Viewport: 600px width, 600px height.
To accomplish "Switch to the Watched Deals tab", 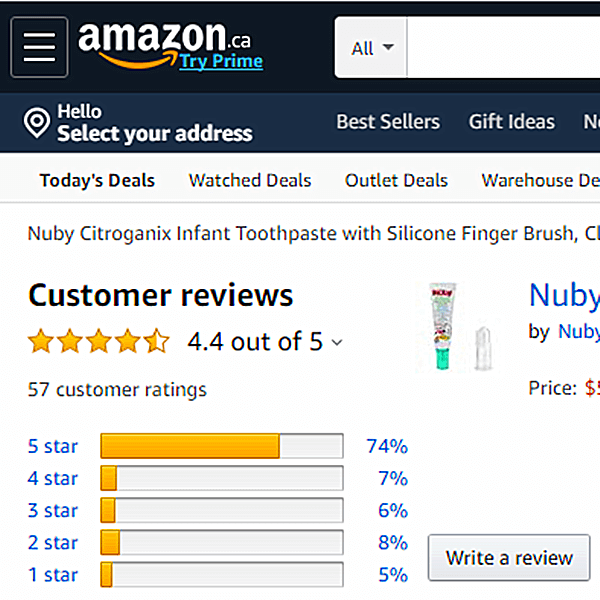I will coord(250,181).
